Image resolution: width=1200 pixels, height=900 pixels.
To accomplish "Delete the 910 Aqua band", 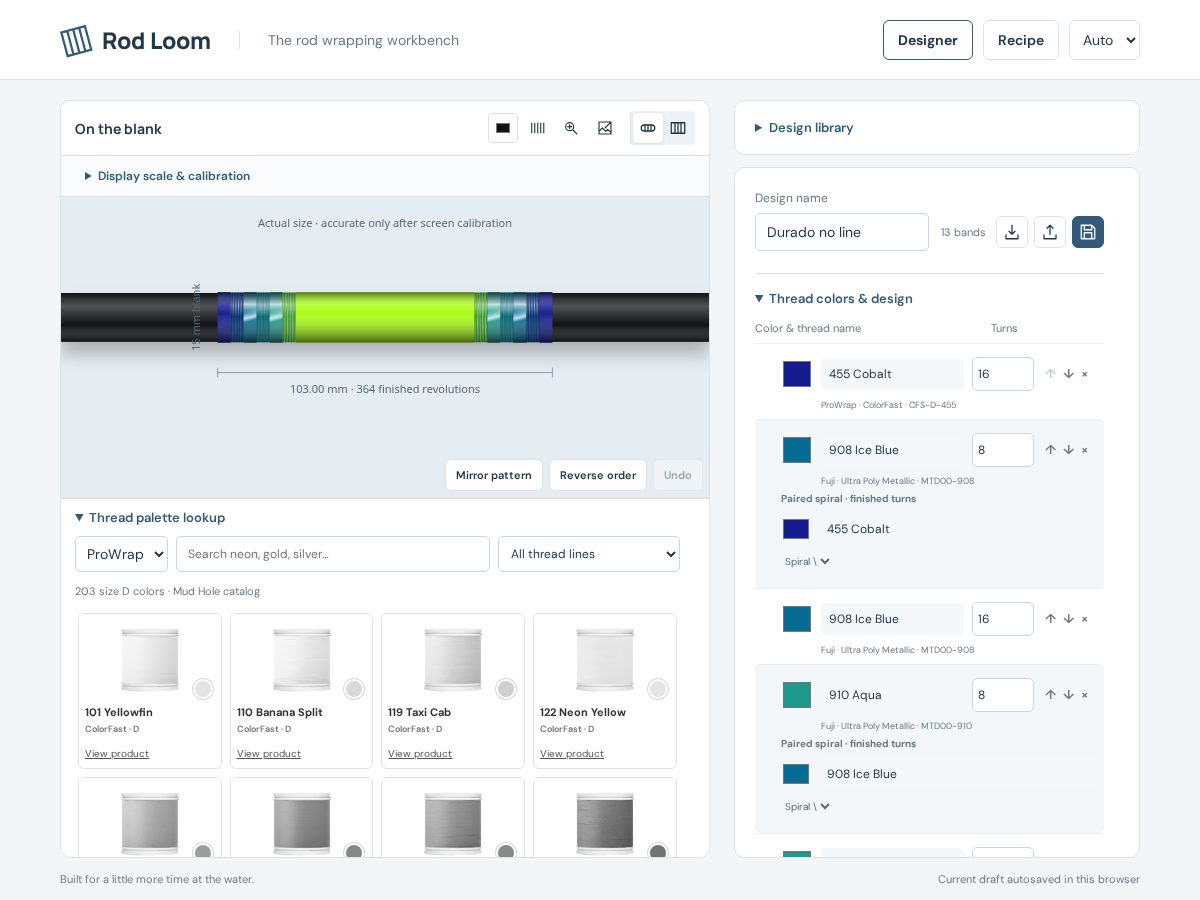I will [1085, 695].
